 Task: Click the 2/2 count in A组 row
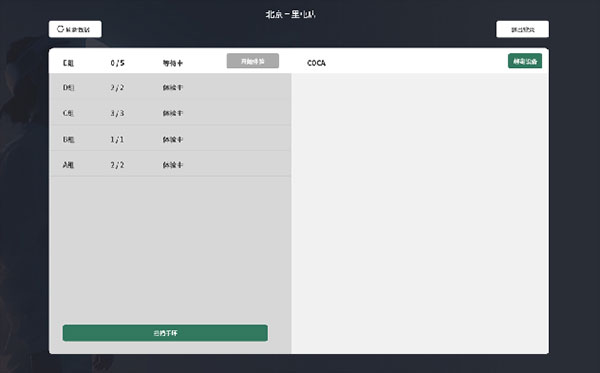(117, 165)
